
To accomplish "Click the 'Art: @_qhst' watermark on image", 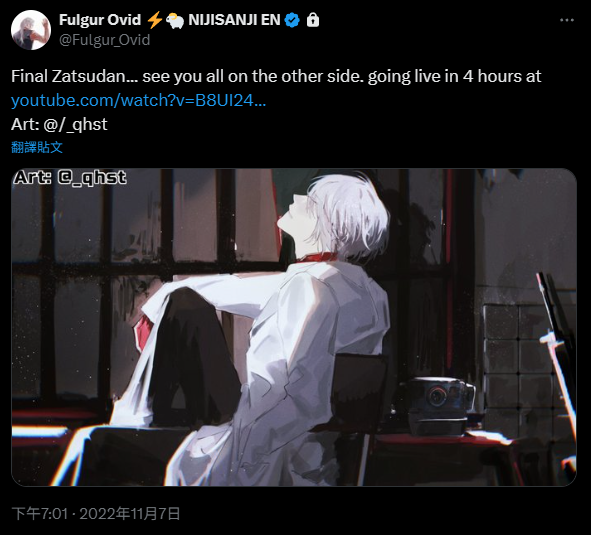I will tap(70, 178).
